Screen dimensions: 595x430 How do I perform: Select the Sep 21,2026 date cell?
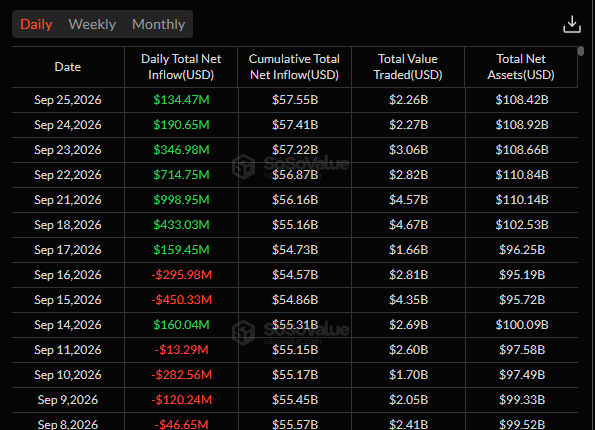[68, 200]
